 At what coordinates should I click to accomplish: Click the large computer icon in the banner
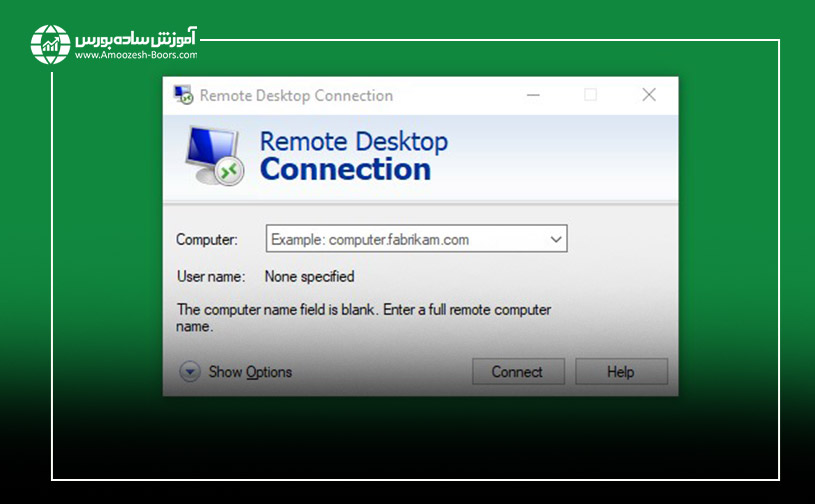click(214, 155)
